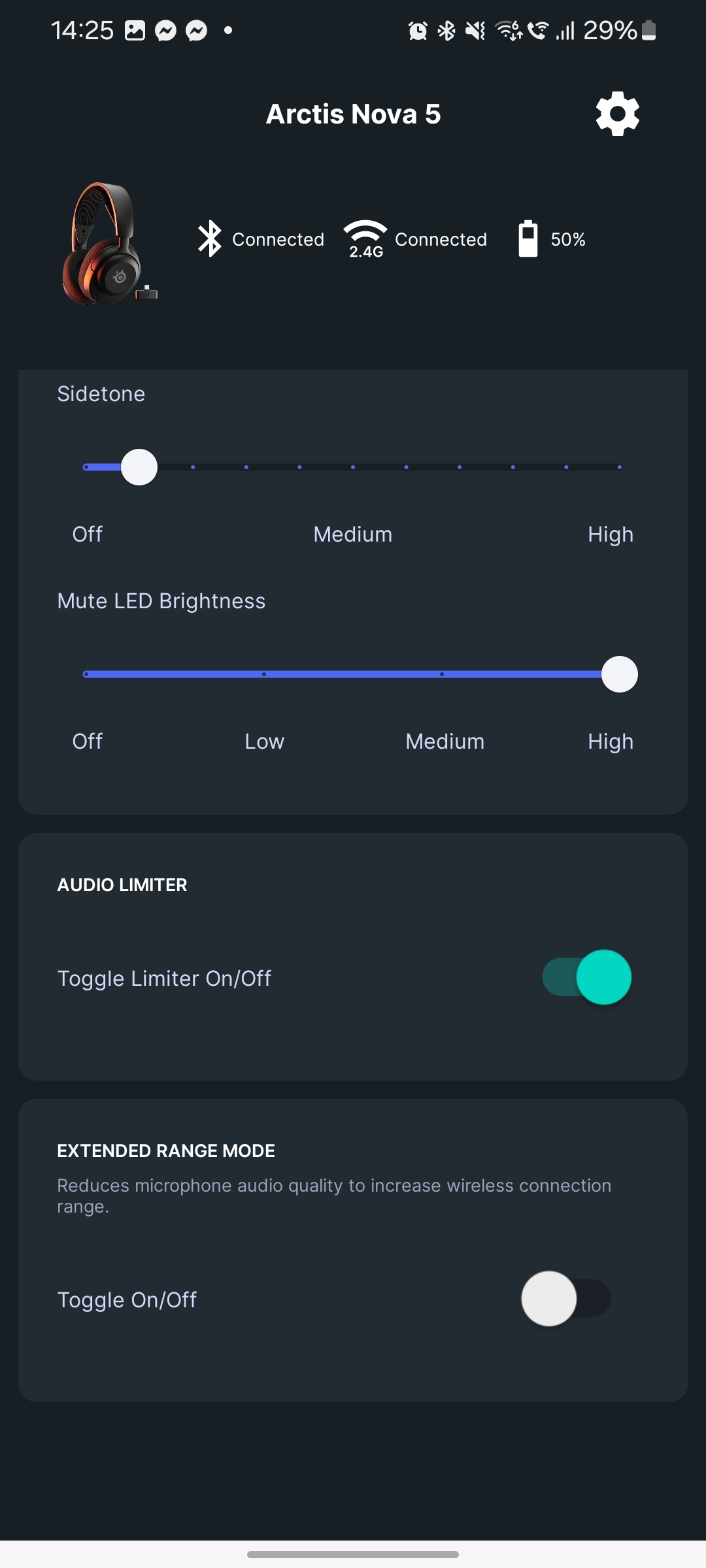Tap the alarm icon in status bar
This screenshot has width=706, height=1568.
(x=418, y=31)
